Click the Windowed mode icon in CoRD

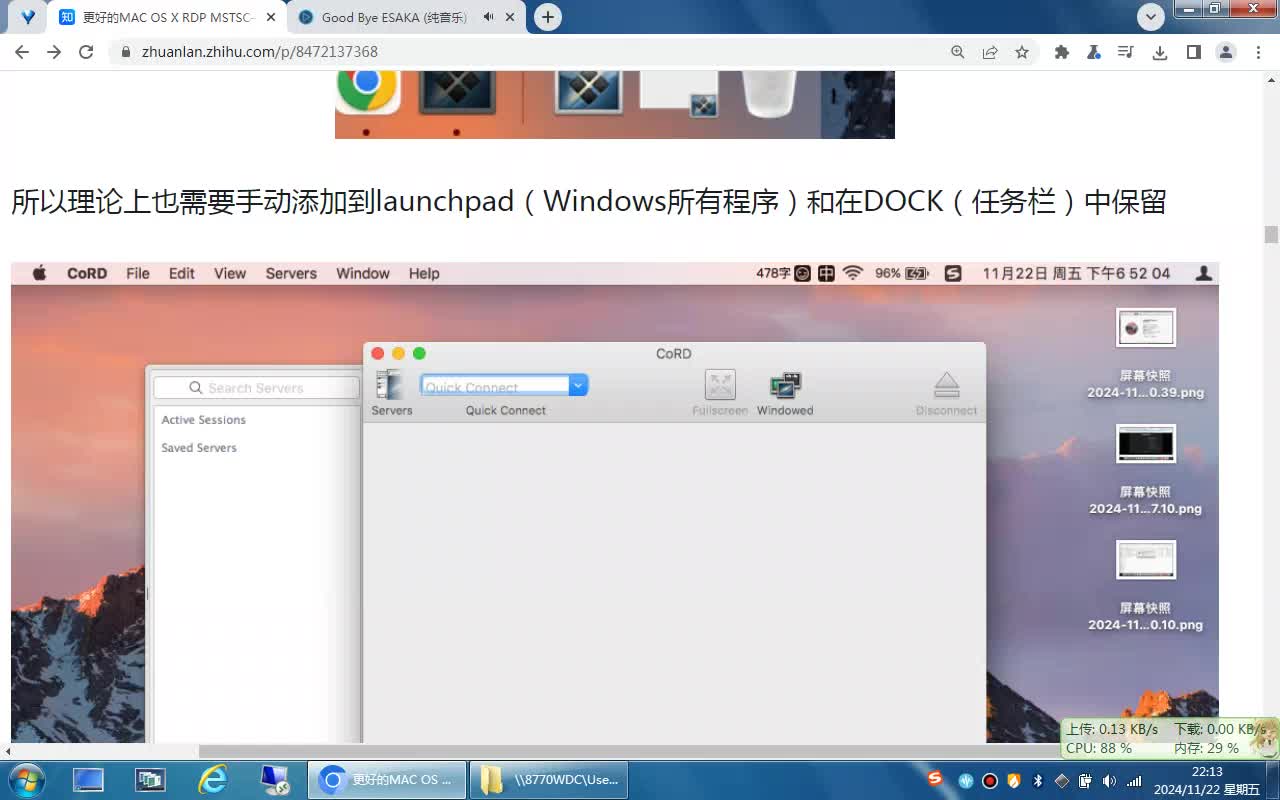[784, 385]
